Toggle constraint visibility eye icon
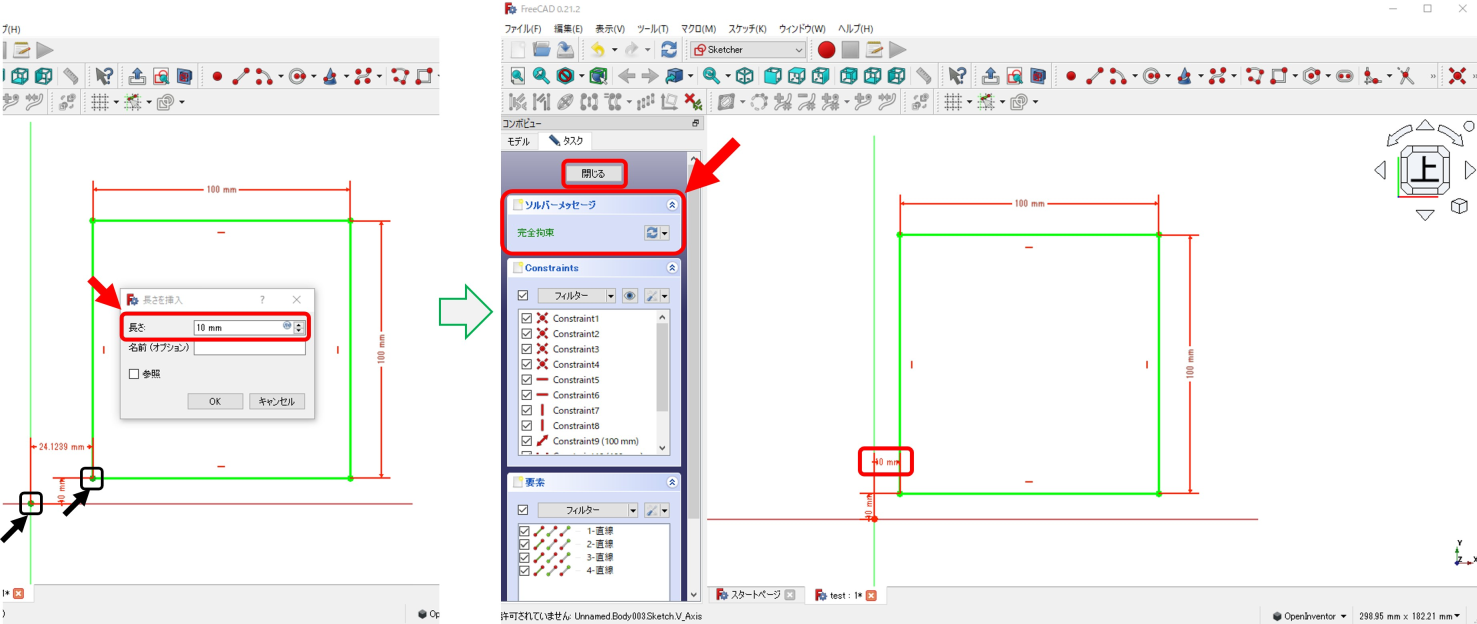 [629, 296]
